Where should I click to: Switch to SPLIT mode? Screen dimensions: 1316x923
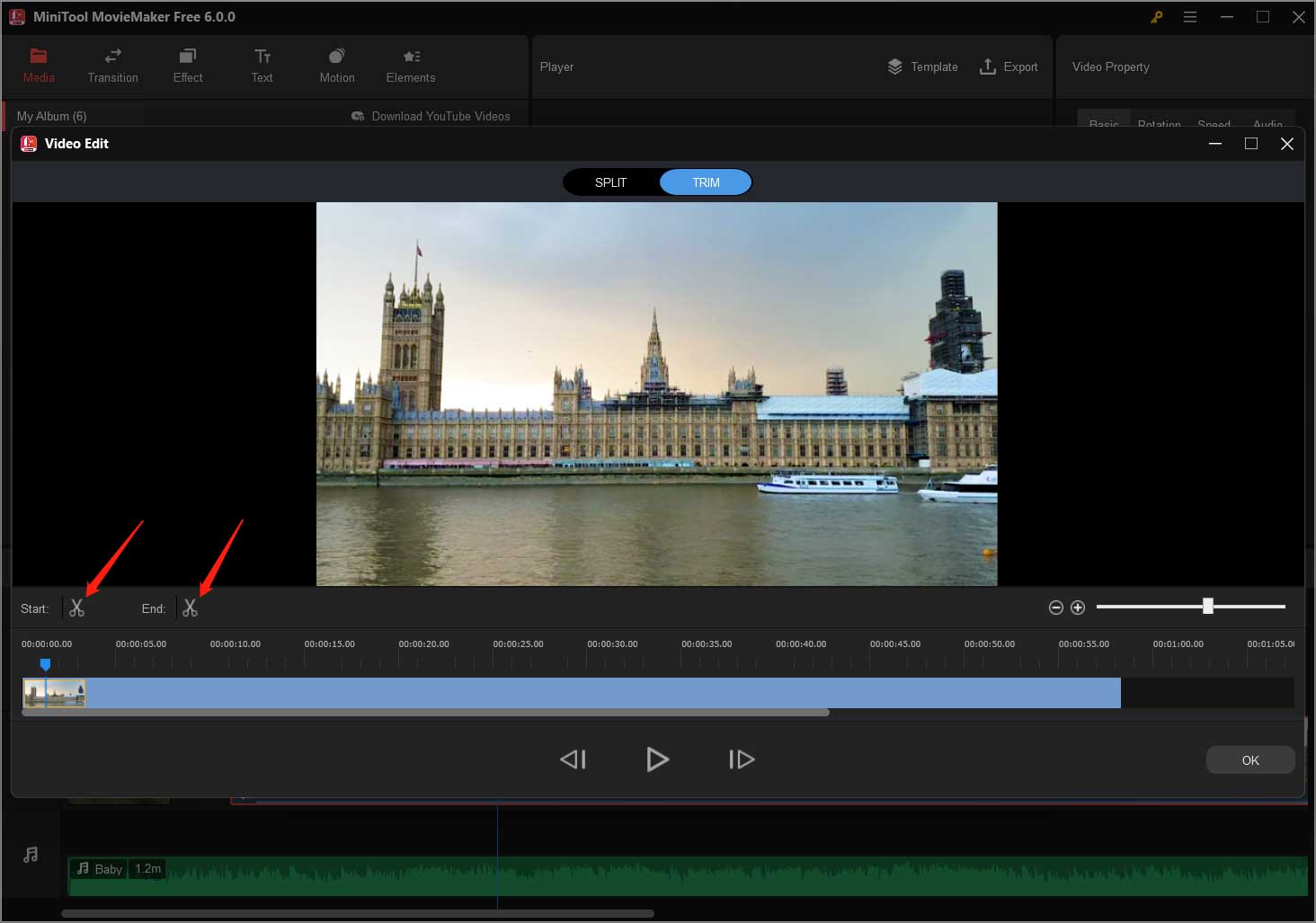pos(611,182)
